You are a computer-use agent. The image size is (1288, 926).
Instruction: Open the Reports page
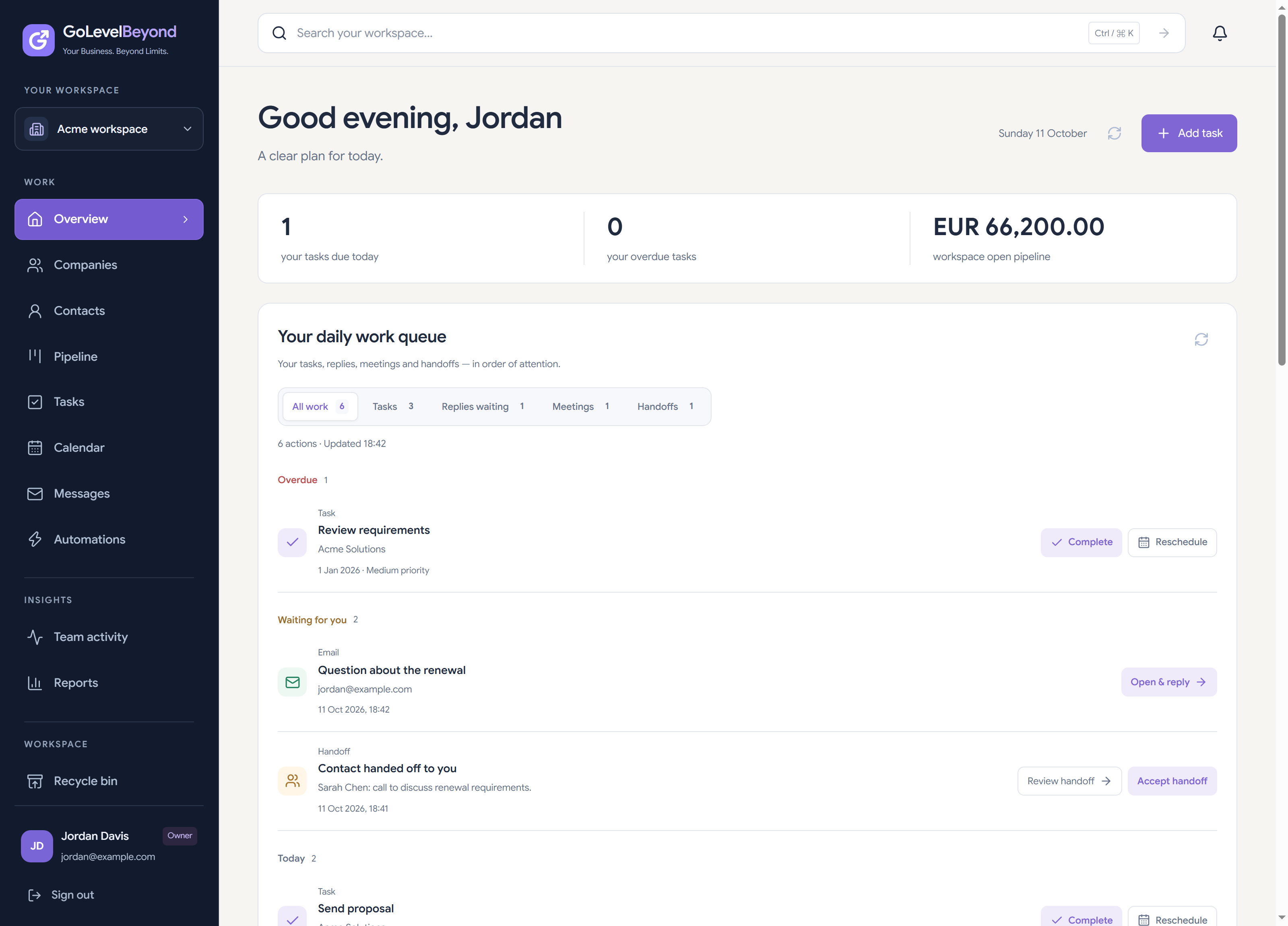(109, 682)
